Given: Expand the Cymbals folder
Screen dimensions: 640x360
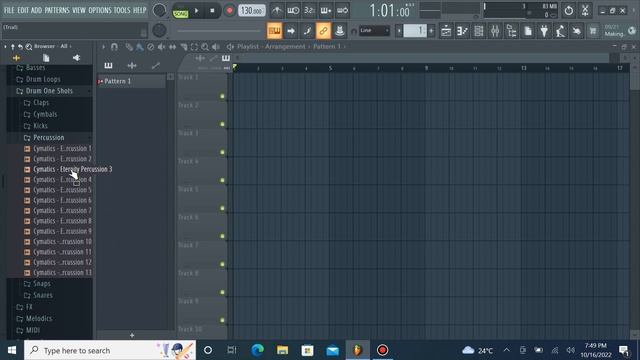Looking at the screenshot, I should [45, 114].
